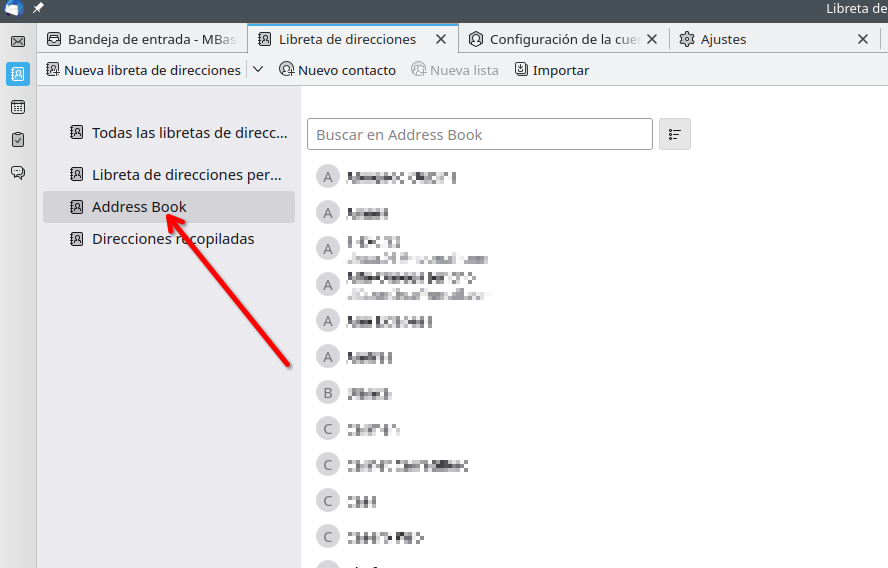Open the Chat space icon
888x568 pixels.
[x=18, y=172]
